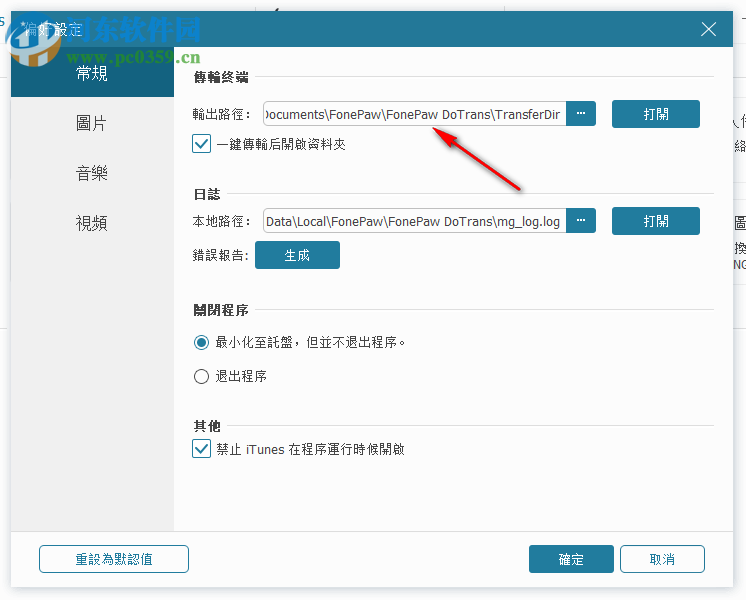Browse for log path with ellipsis button

tap(581, 221)
